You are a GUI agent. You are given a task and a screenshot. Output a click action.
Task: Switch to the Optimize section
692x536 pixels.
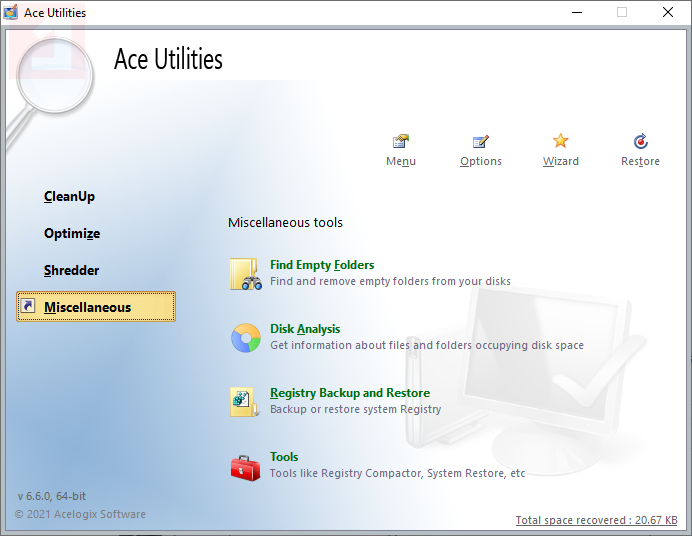tap(72, 233)
